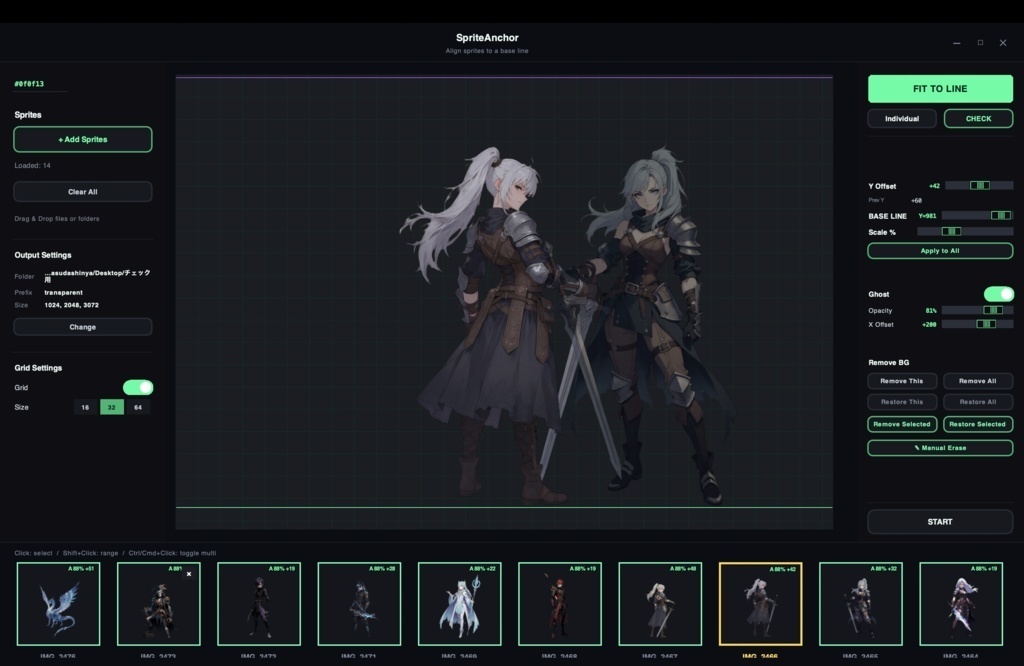Click the #0f0f13 background color field

pos(40,84)
